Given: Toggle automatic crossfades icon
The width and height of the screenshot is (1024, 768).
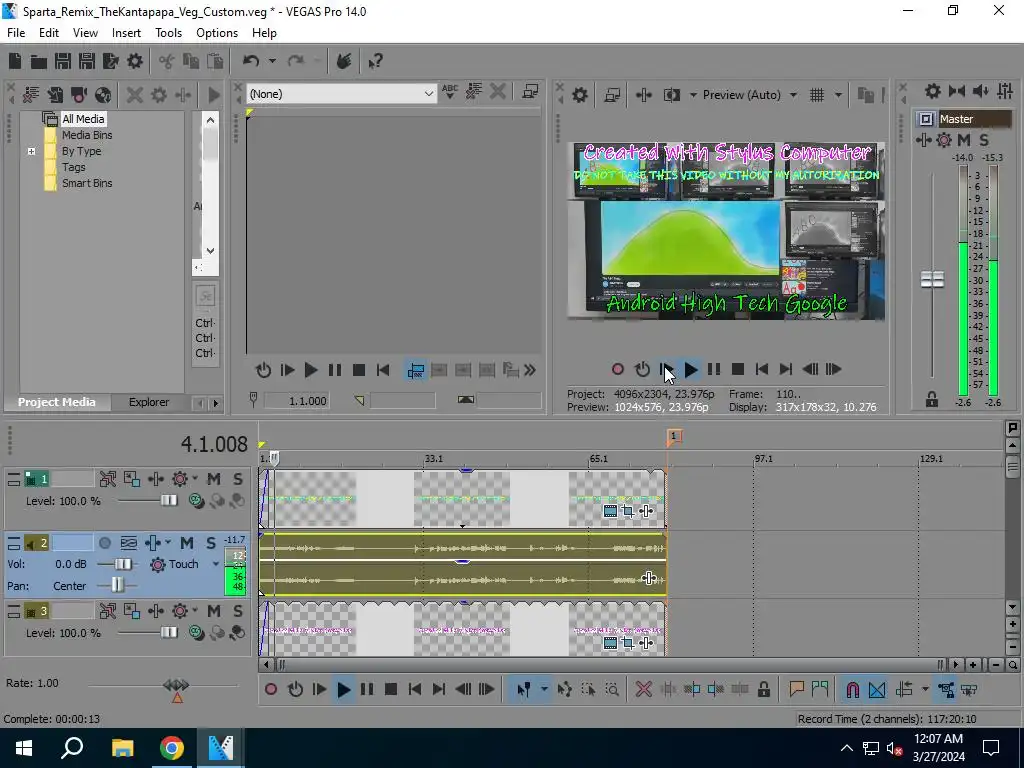Looking at the screenshot, I should pyautogui.click(x=877, y=689).
